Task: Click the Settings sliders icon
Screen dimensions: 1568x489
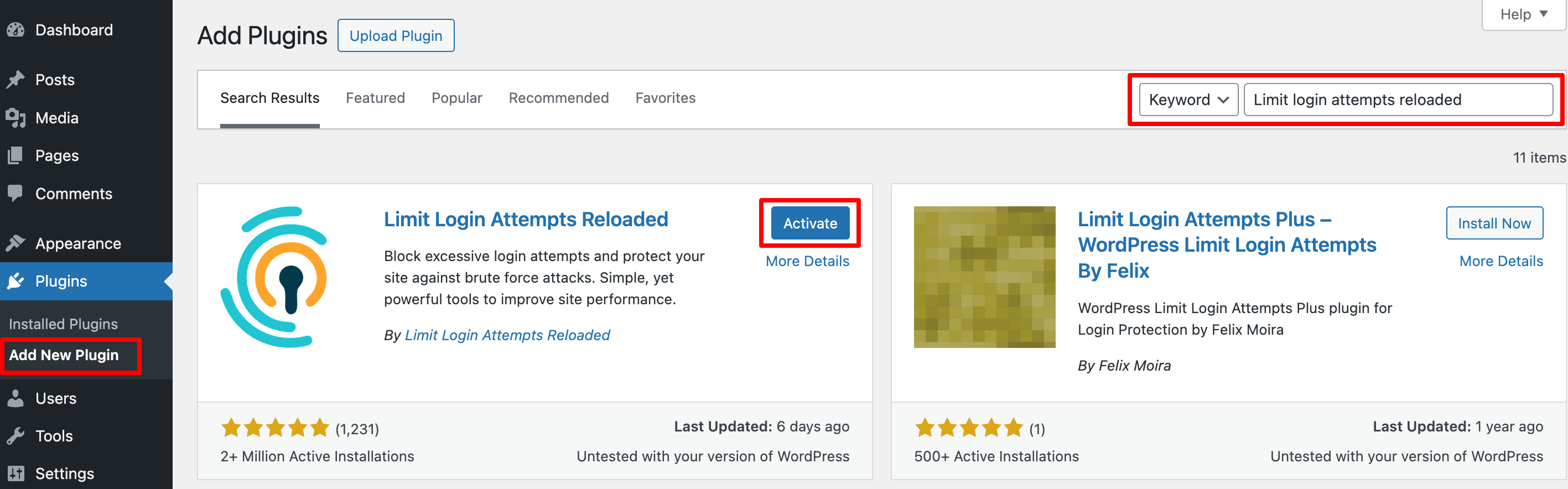Action: 16,473
